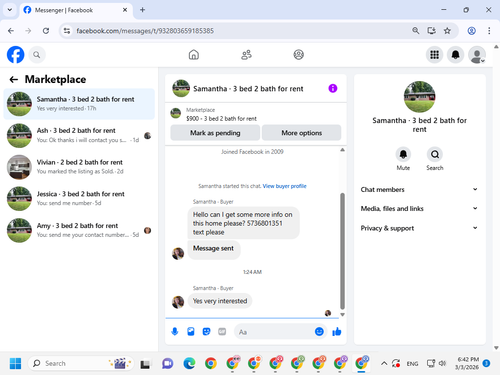
Task: Reload the Messenger page
Action: pos(46,31)
